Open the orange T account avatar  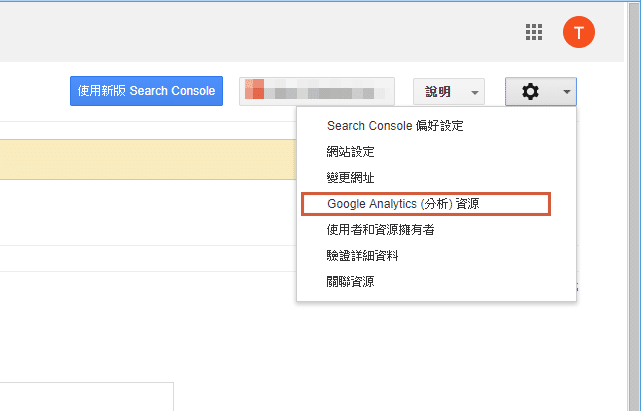(x=578, y=32)
